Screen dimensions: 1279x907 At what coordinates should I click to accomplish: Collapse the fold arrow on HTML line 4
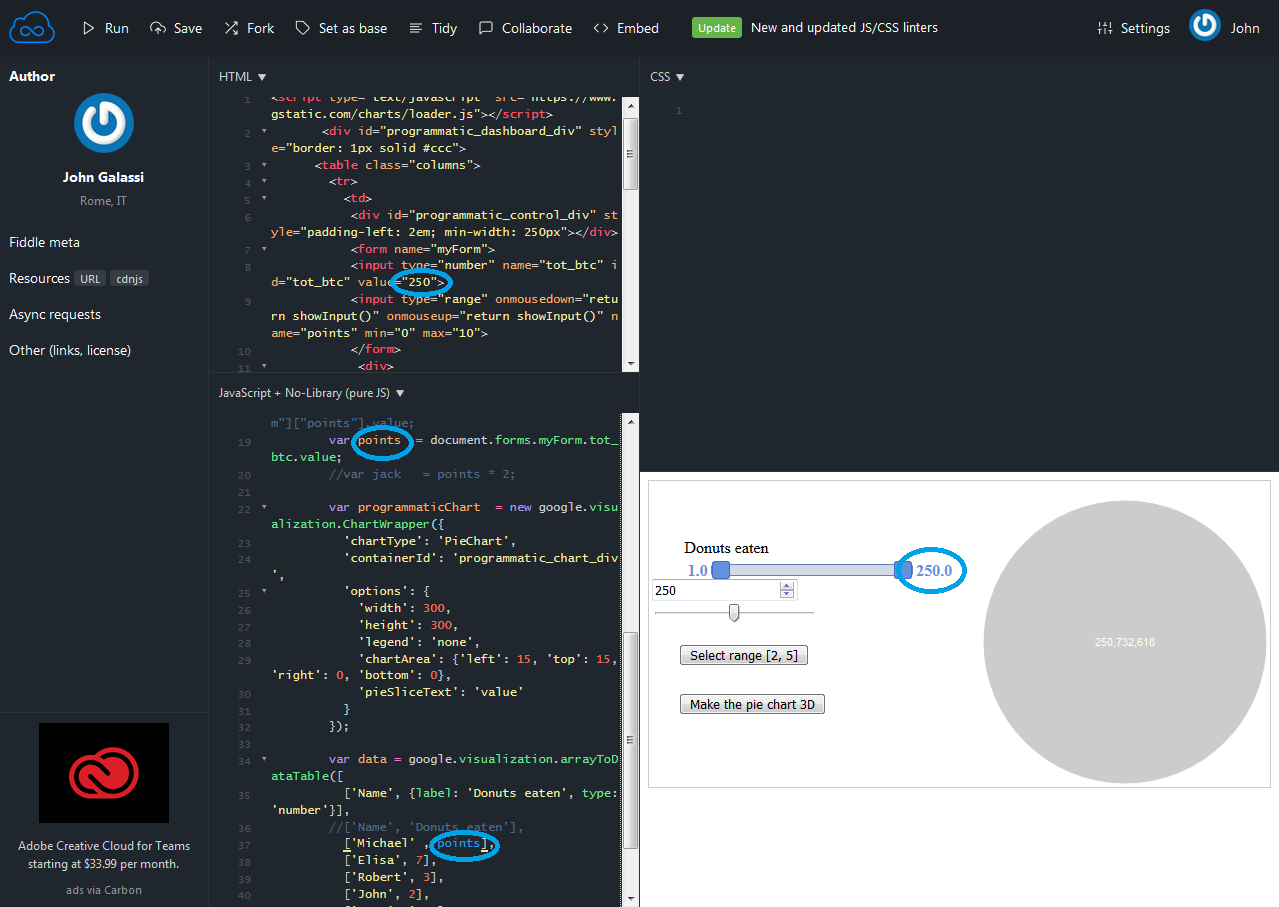coord(264,182)
